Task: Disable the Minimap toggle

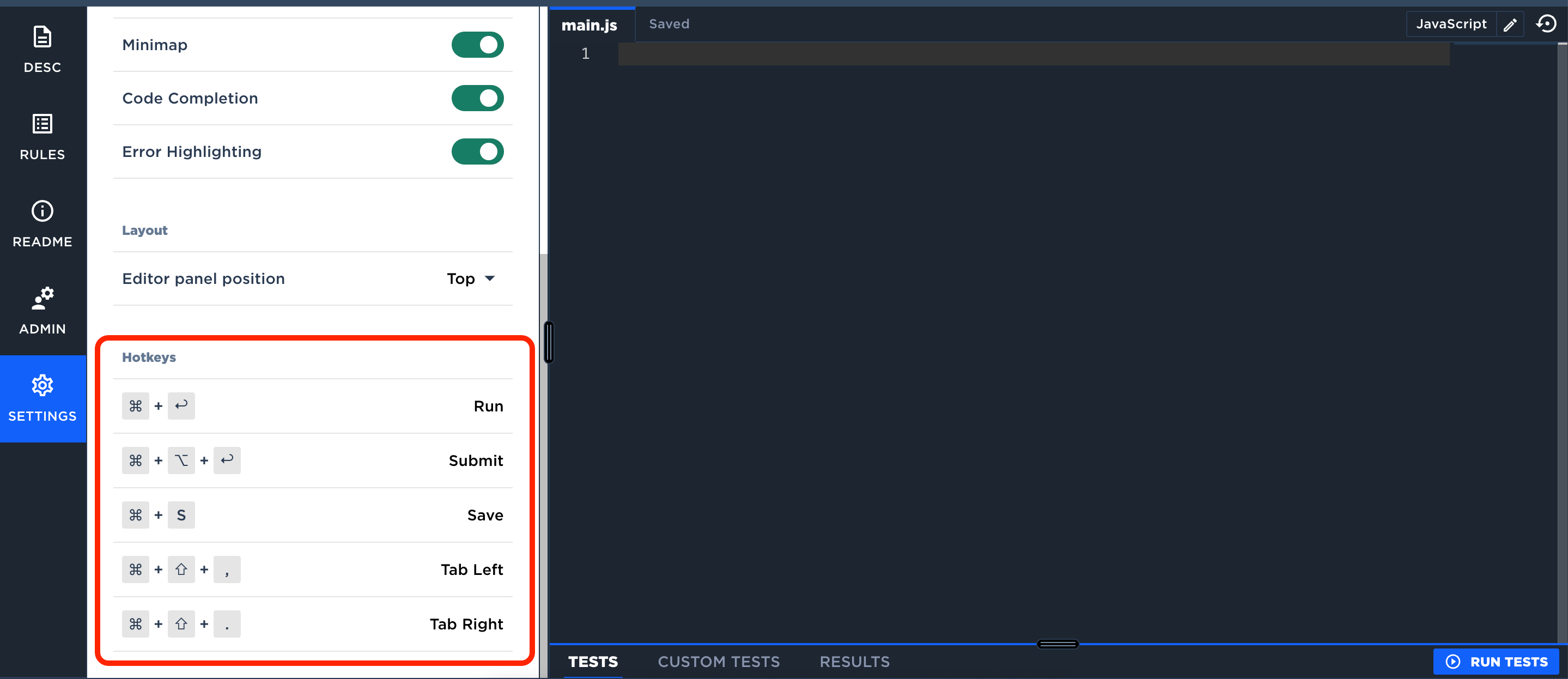Action: point(477,45)
